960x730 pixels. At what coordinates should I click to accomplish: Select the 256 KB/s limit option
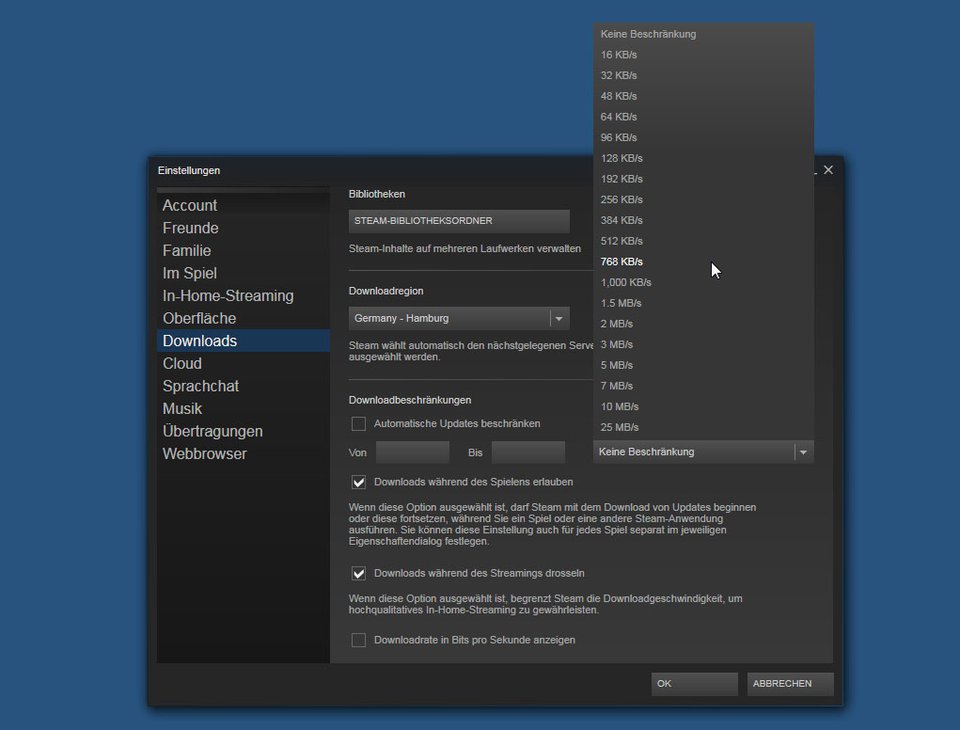click(703, 200)
